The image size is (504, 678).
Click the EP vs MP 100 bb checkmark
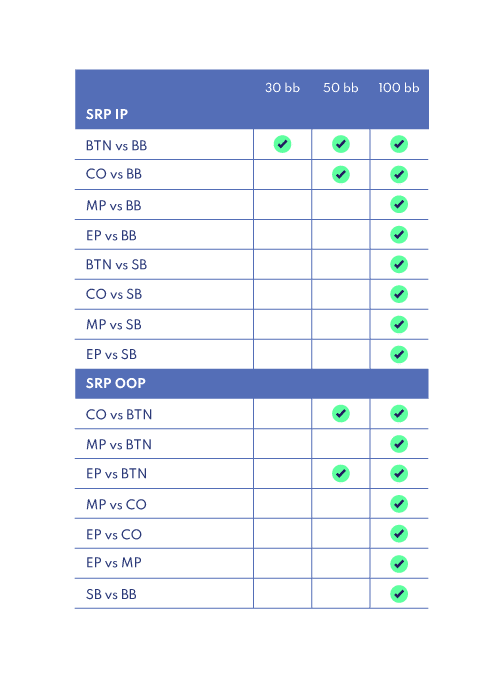point(399,563)
